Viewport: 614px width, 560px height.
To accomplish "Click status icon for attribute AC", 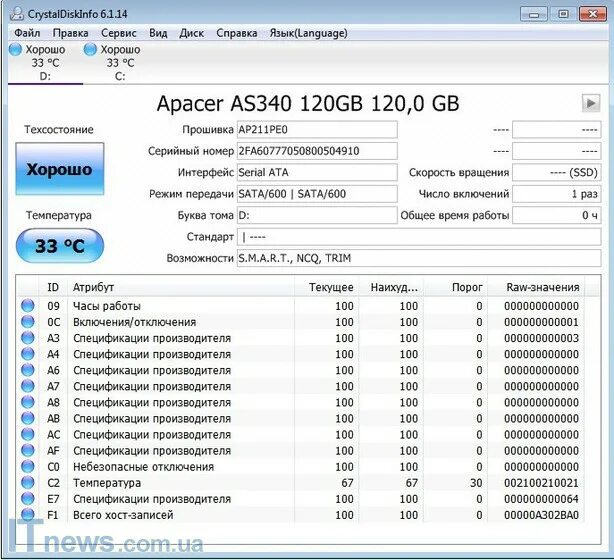I will click(x=27, y=434).
